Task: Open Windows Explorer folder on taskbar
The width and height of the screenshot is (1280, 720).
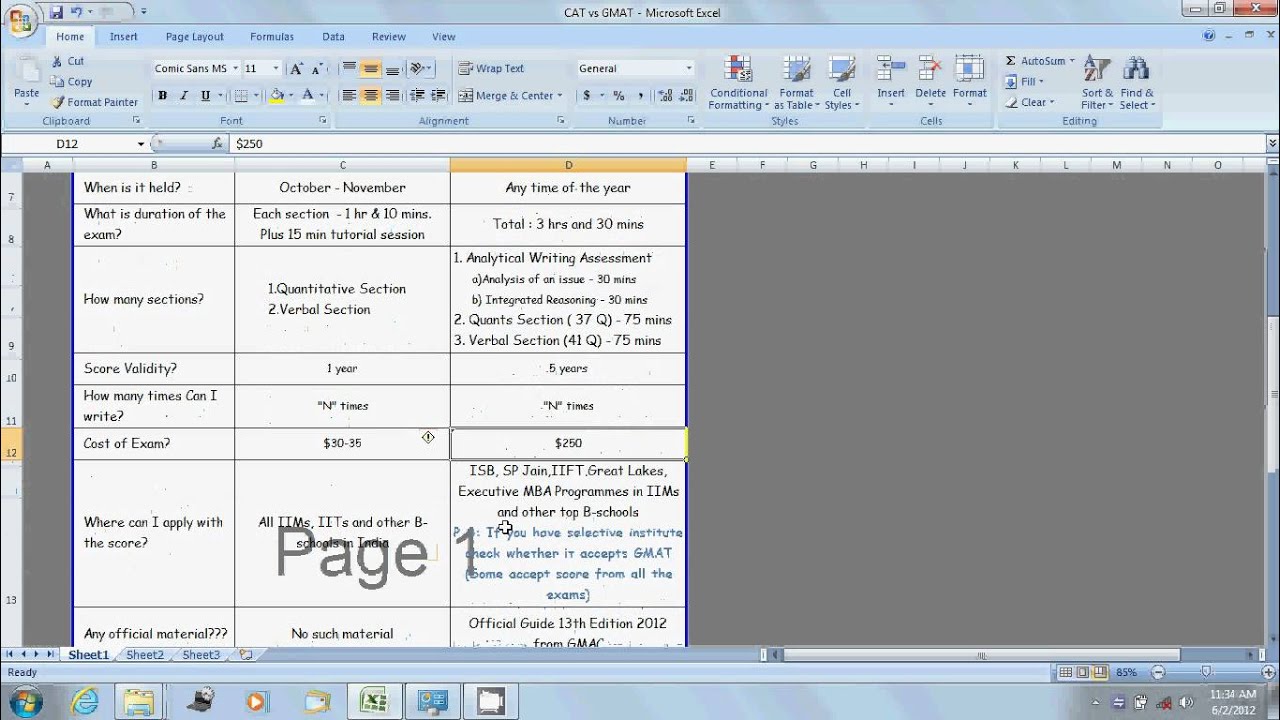Action: [139, 701]
